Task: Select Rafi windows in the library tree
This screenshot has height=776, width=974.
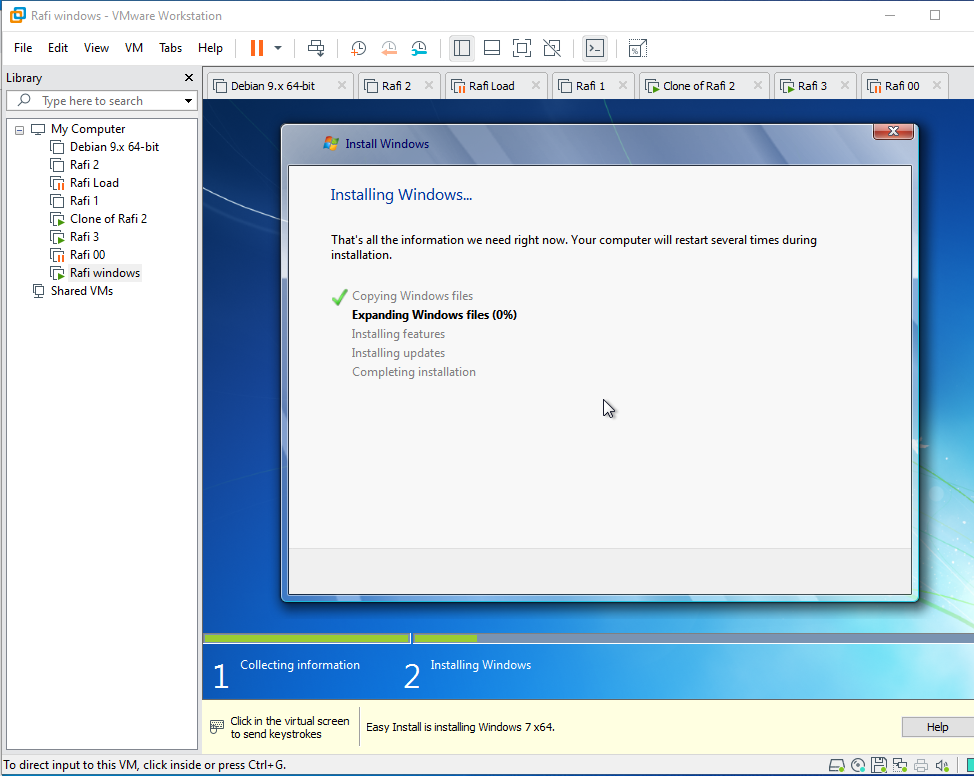Action: [x=95, y=273]
